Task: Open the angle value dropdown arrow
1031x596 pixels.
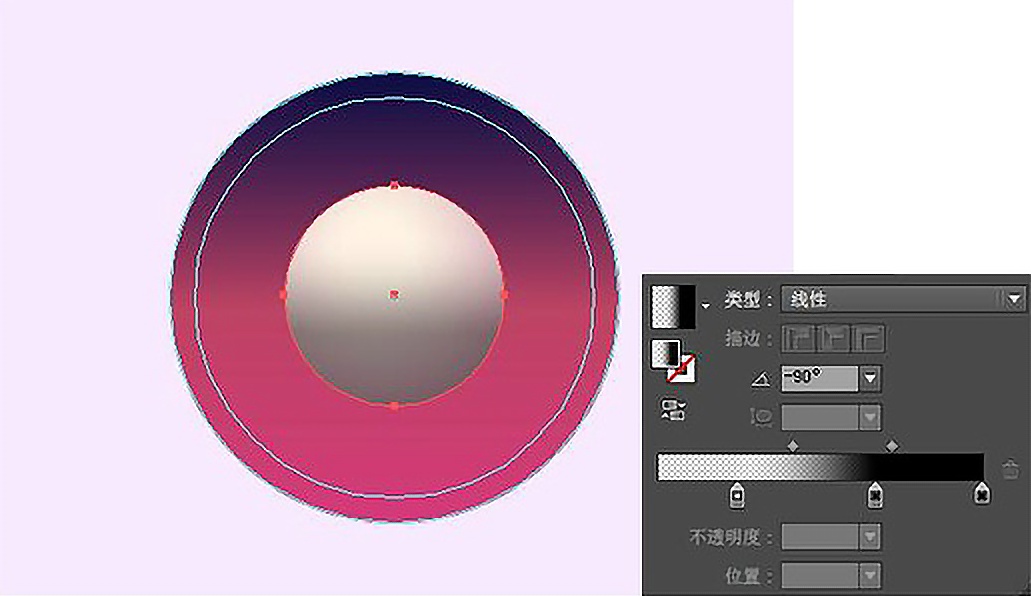Action: (x=869, y=377)
